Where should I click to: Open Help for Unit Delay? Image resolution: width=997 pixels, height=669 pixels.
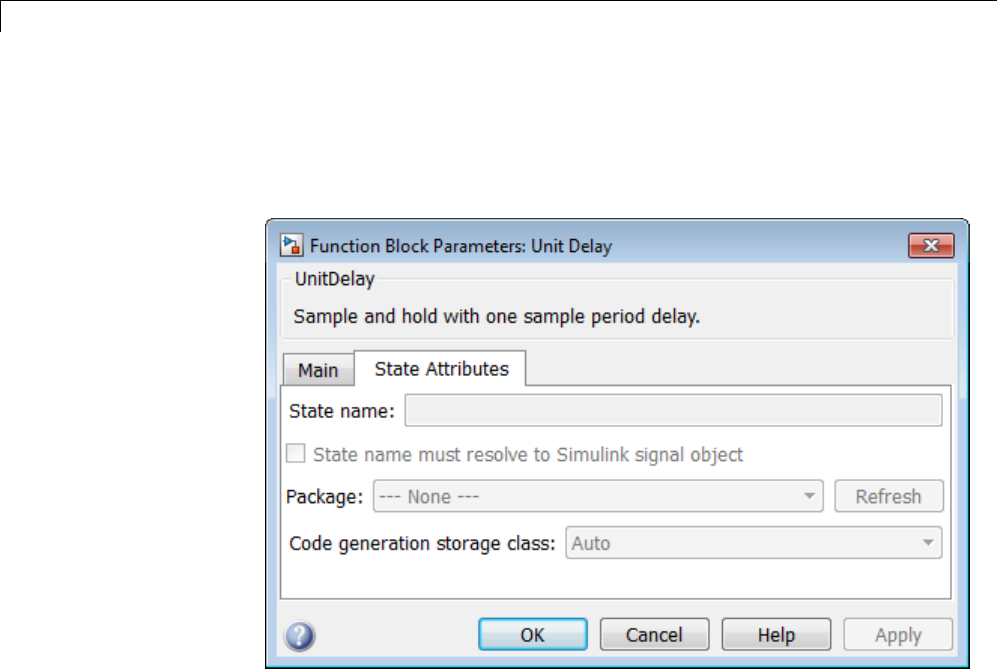pyautogui.click(x=776, y=635)
